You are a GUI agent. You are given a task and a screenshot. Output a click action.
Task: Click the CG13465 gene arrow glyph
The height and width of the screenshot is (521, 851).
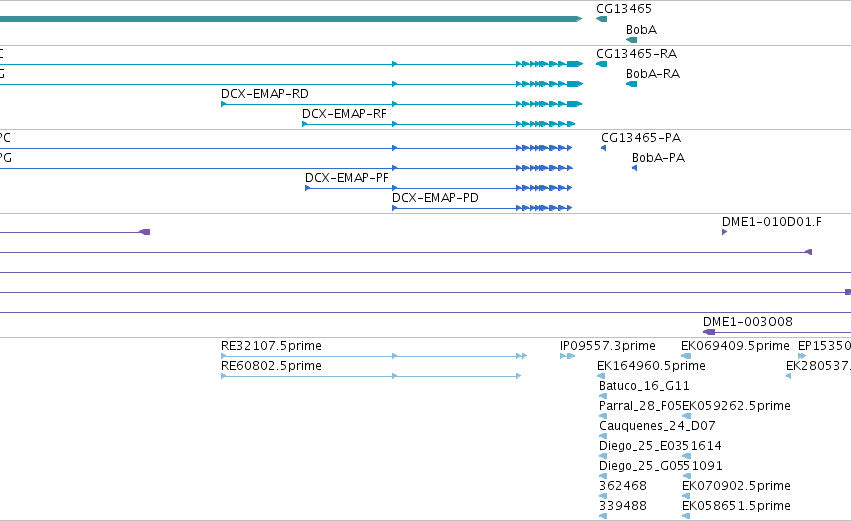(601, 19)
